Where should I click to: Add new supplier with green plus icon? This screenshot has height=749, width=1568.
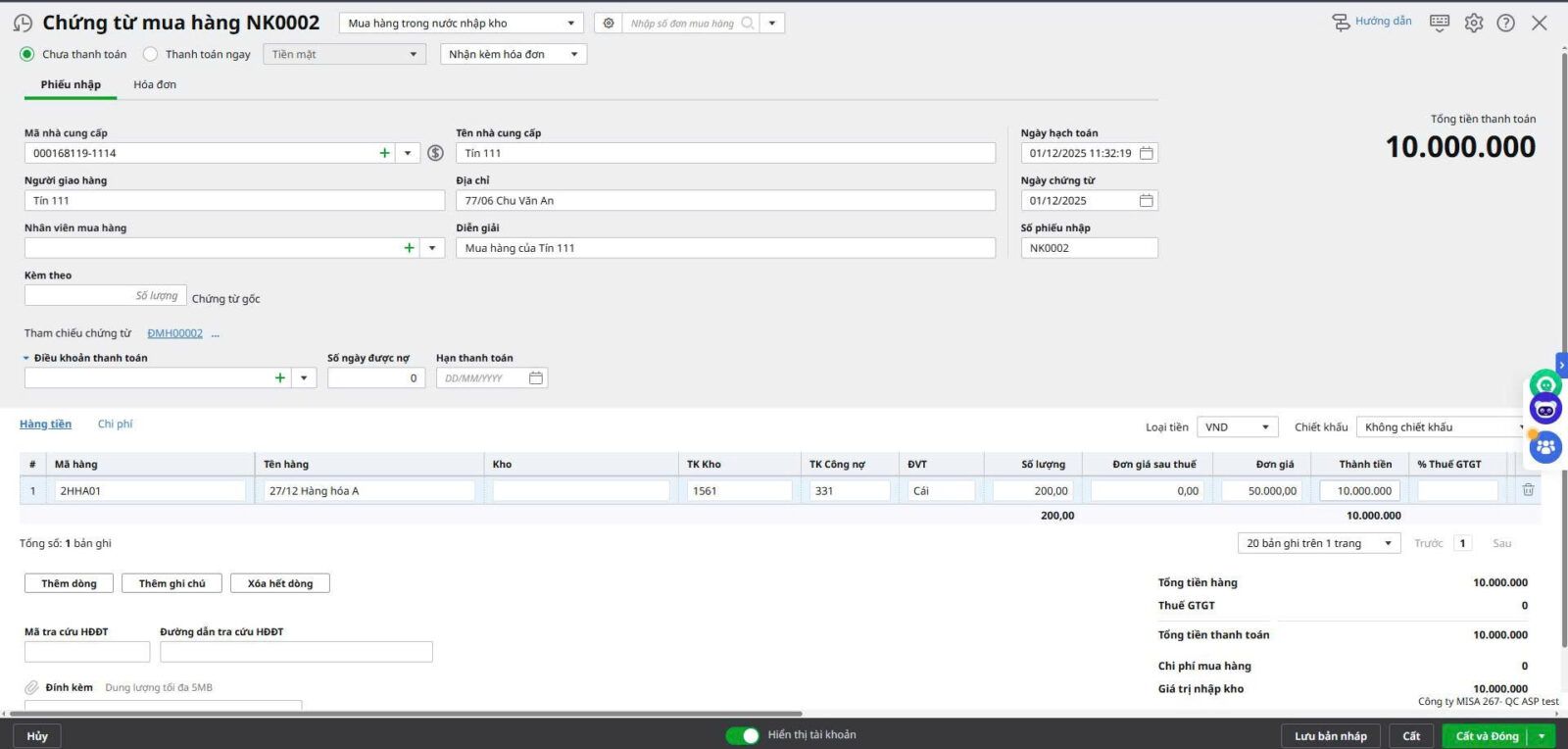pos(384,153)
